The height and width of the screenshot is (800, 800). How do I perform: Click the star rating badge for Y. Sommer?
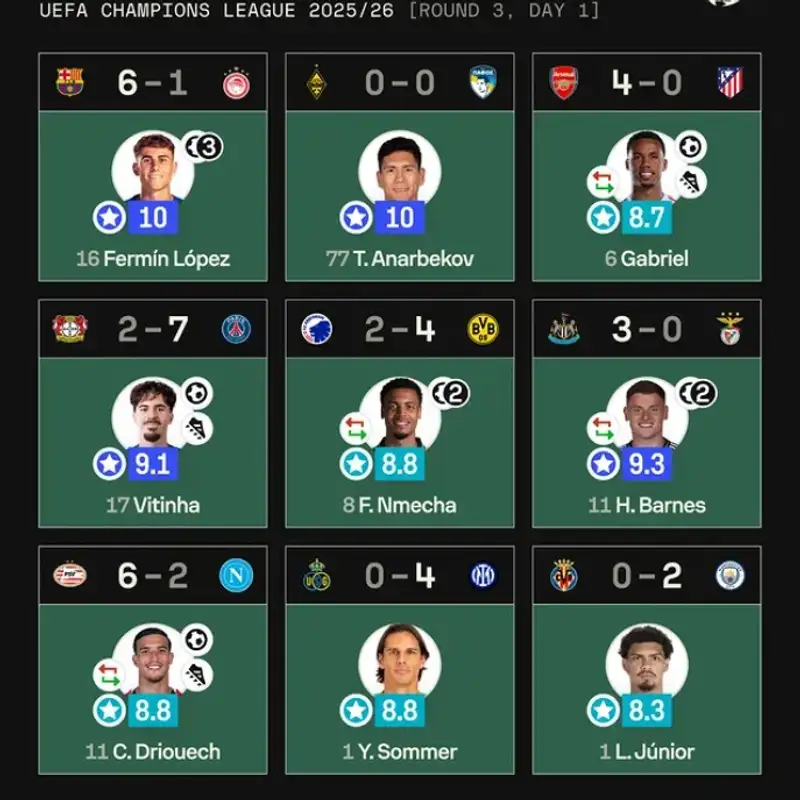coord(357,710)
